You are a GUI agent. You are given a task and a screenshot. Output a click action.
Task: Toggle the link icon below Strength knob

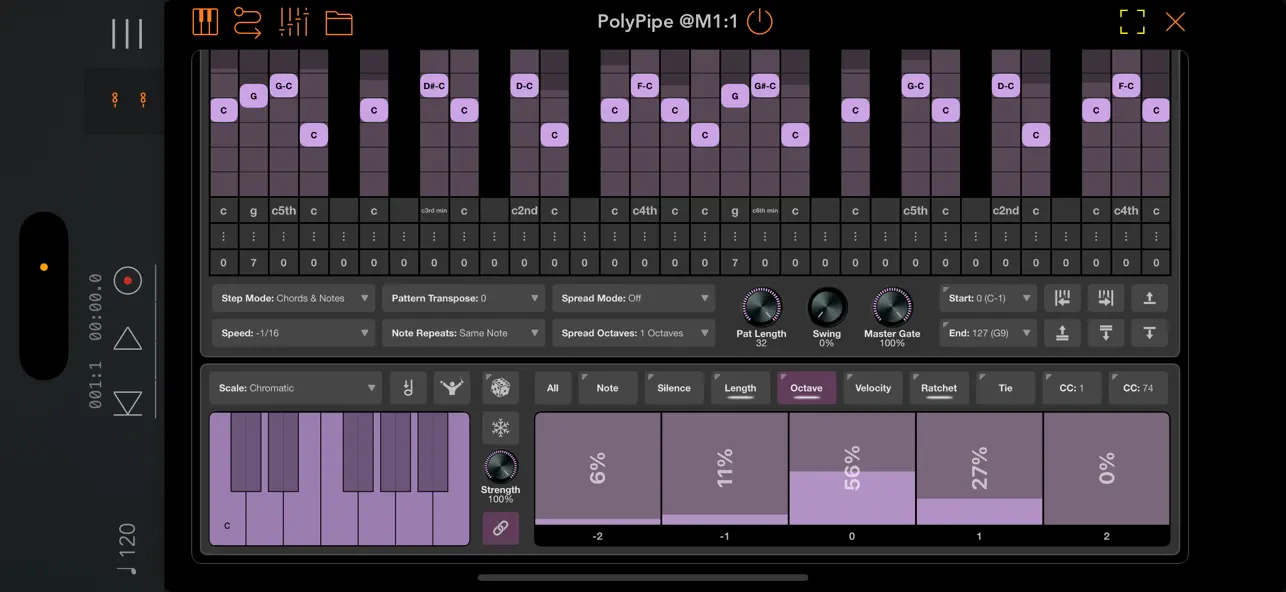click(x=501, y=529)
